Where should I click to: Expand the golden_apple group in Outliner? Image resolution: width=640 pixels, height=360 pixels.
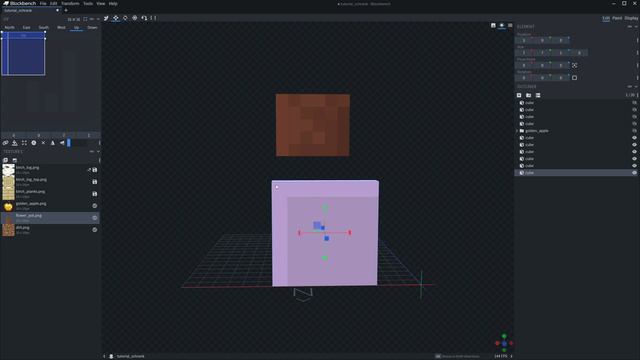click(x=517, y=131)
